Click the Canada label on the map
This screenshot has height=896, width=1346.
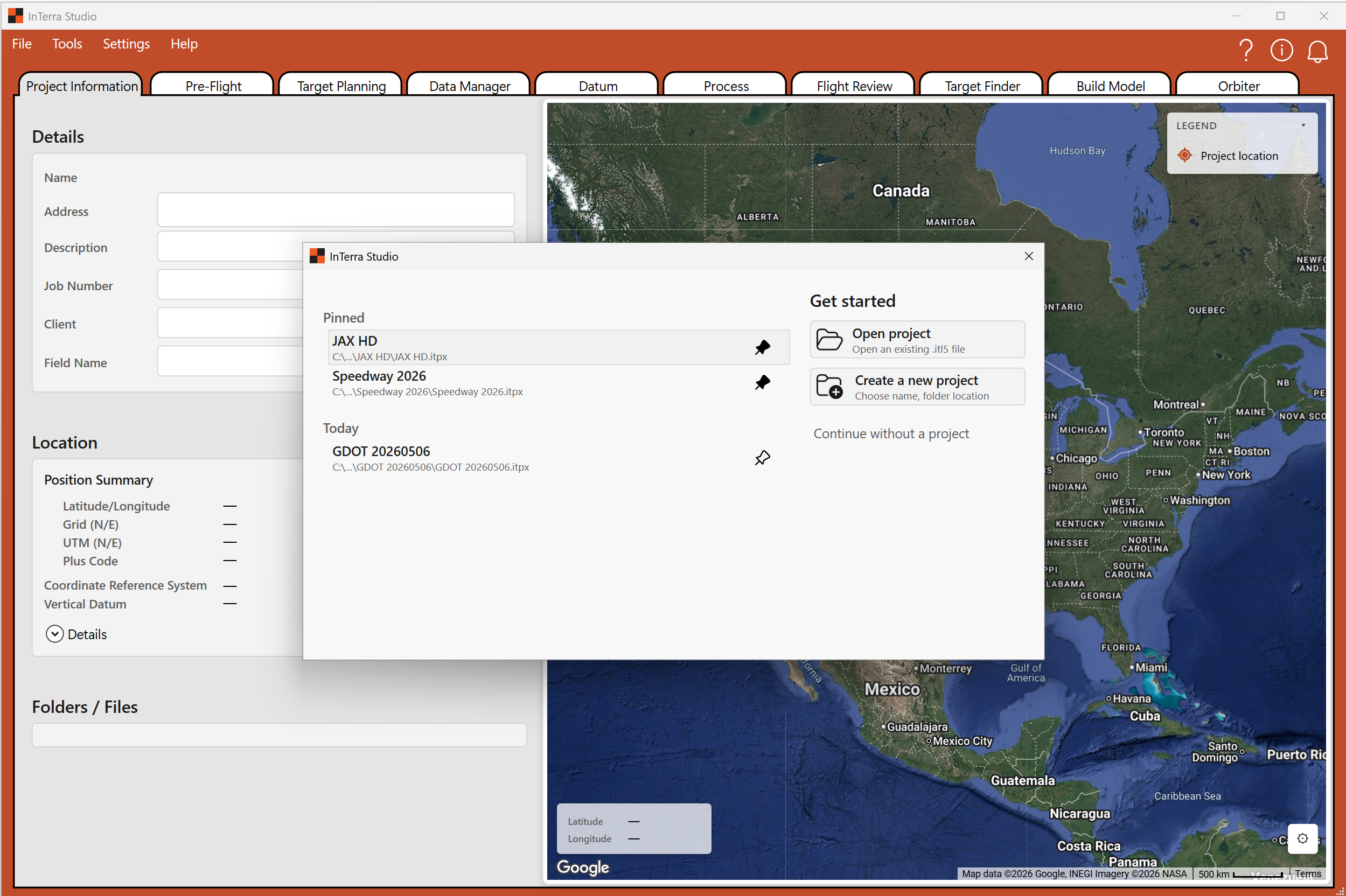point(901,190)
